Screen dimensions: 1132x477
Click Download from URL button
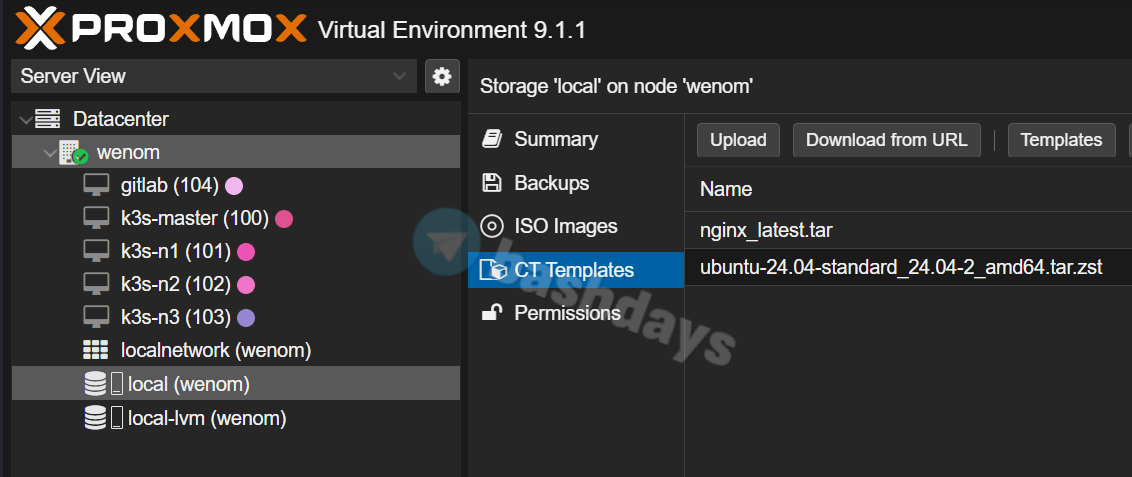point(886,140)
